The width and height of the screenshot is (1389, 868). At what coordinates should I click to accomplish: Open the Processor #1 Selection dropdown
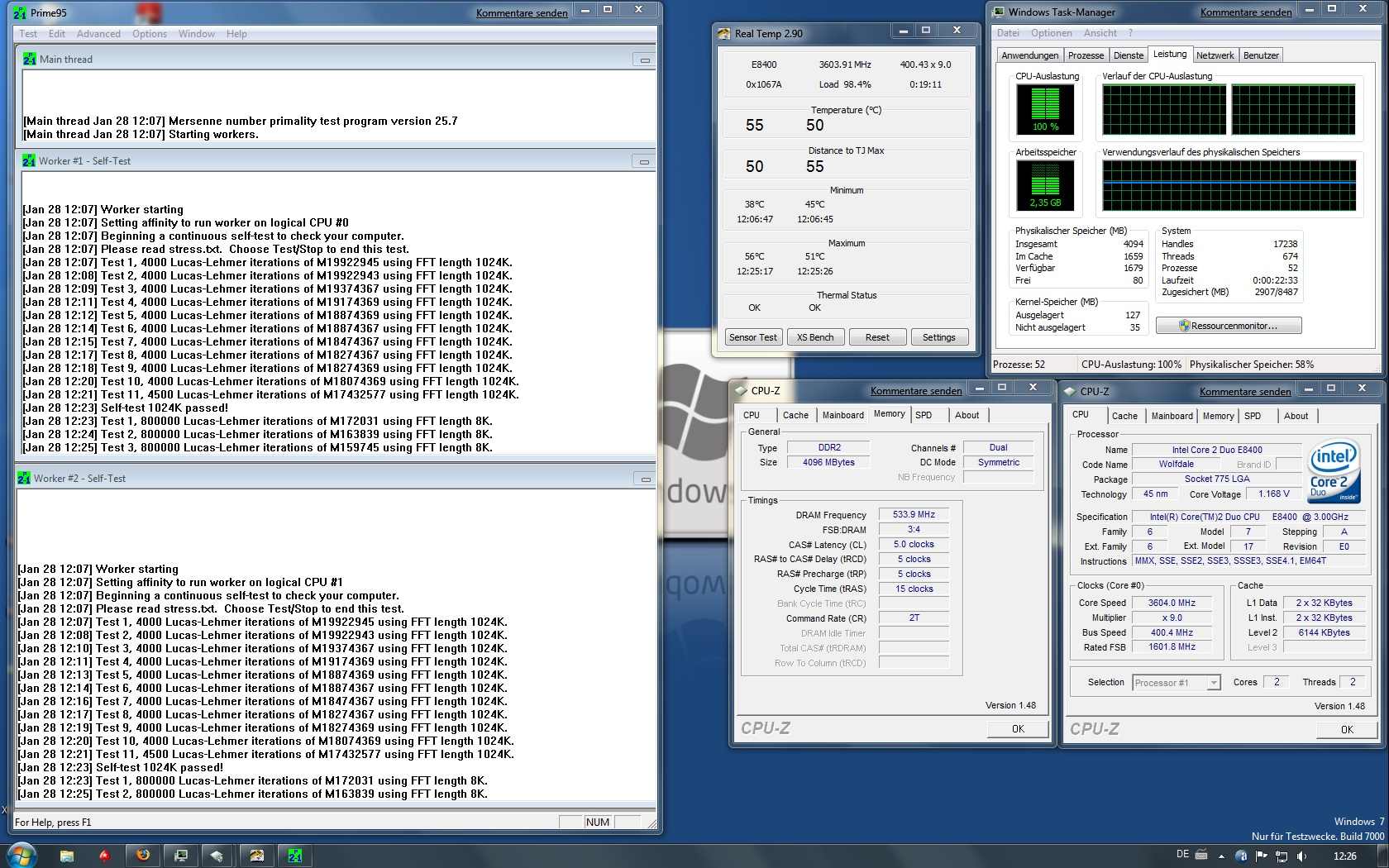coord(1214,683)
